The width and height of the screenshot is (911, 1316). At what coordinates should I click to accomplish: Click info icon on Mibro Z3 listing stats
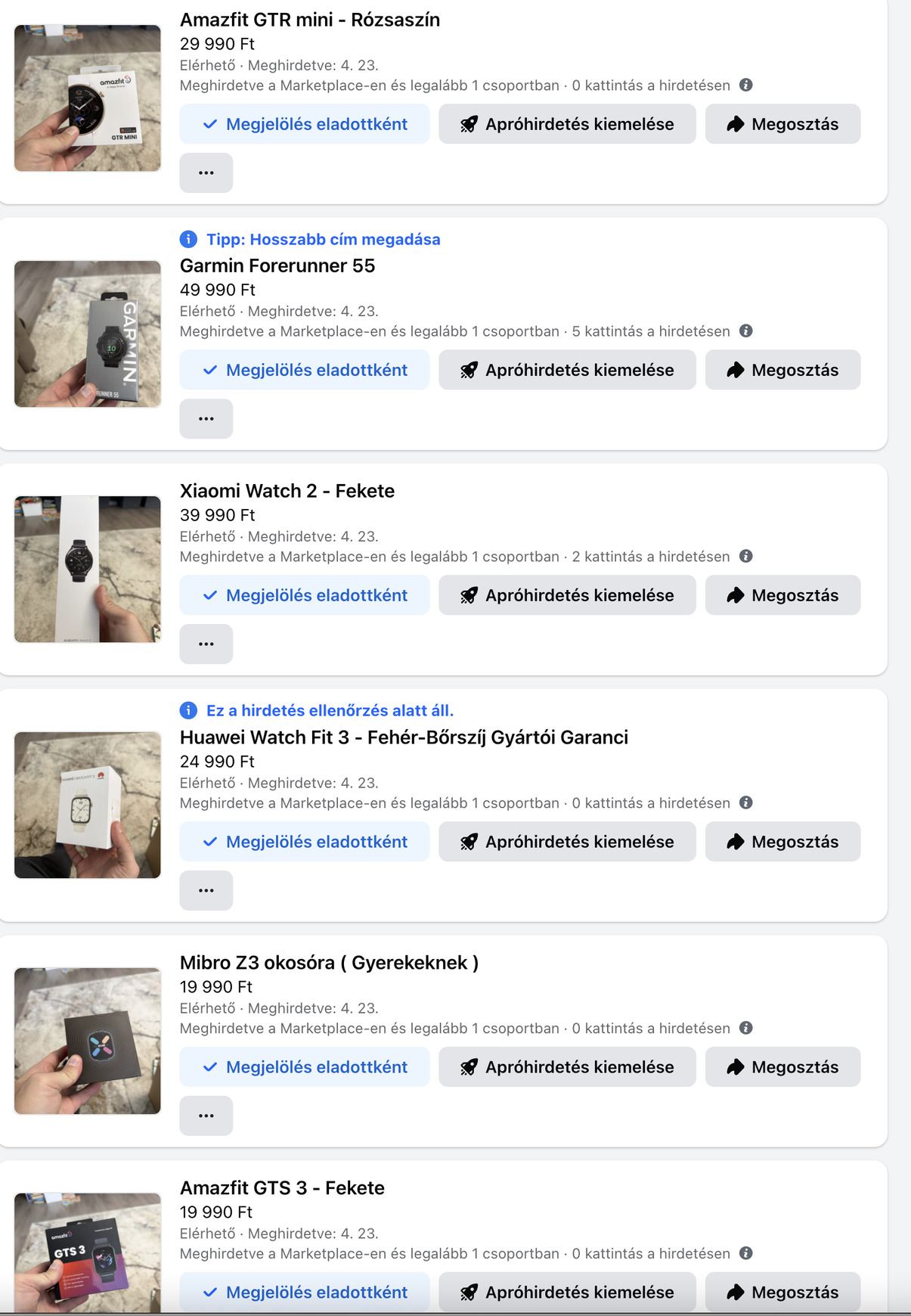(x=745, y=1028)
